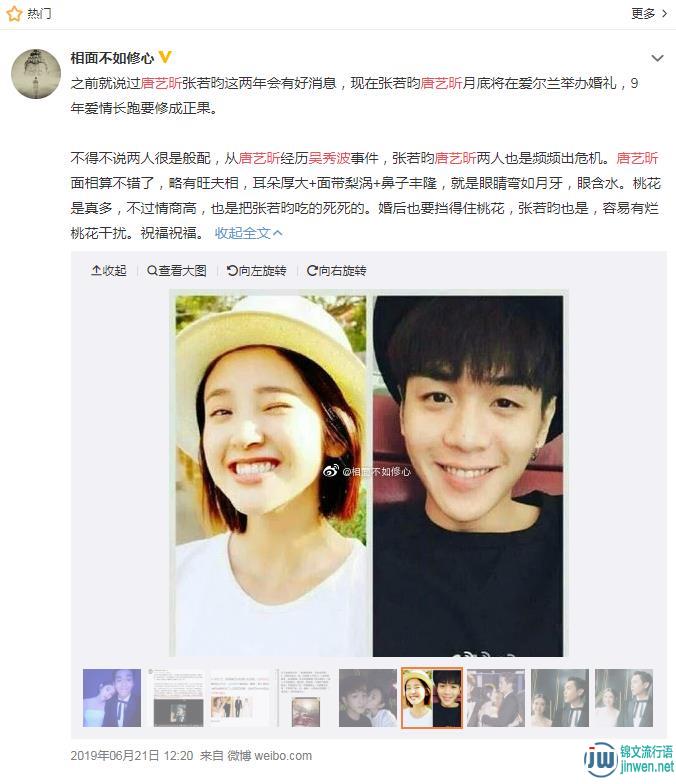This screenshot has height=784, width=676.
Task: Open the 更多 link at top right
Action: coord(648,14)
